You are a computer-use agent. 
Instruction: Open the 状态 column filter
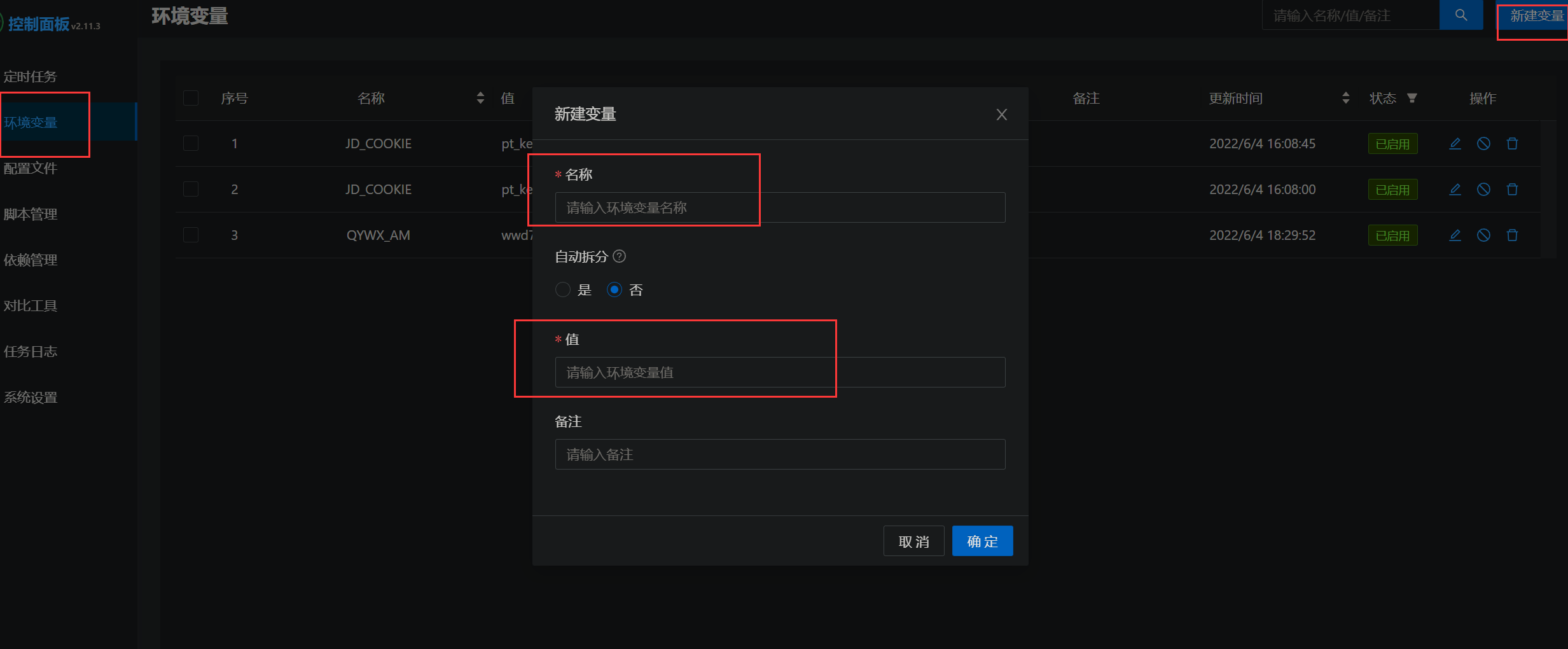click(1412, 98)
